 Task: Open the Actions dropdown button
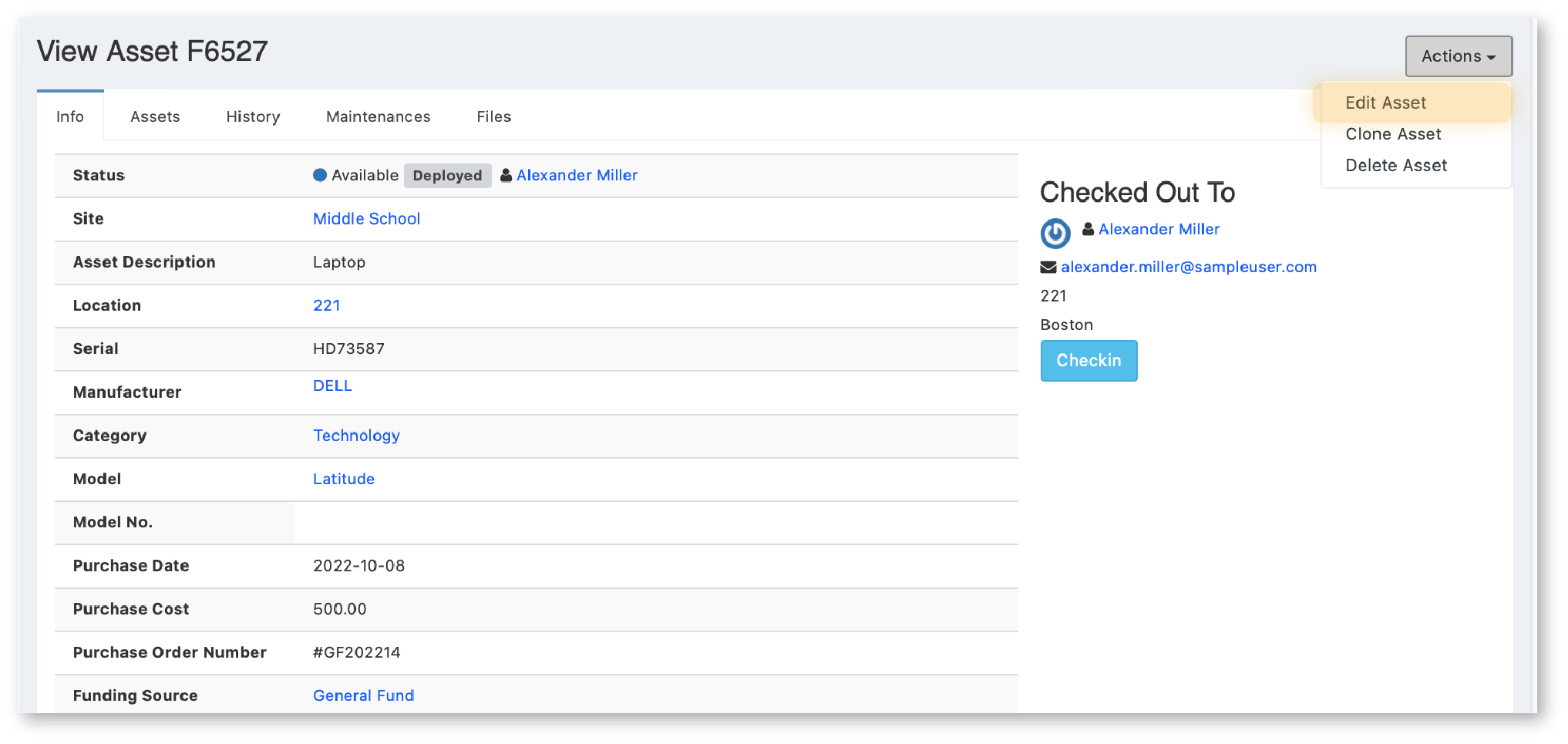coord(1458,56)
